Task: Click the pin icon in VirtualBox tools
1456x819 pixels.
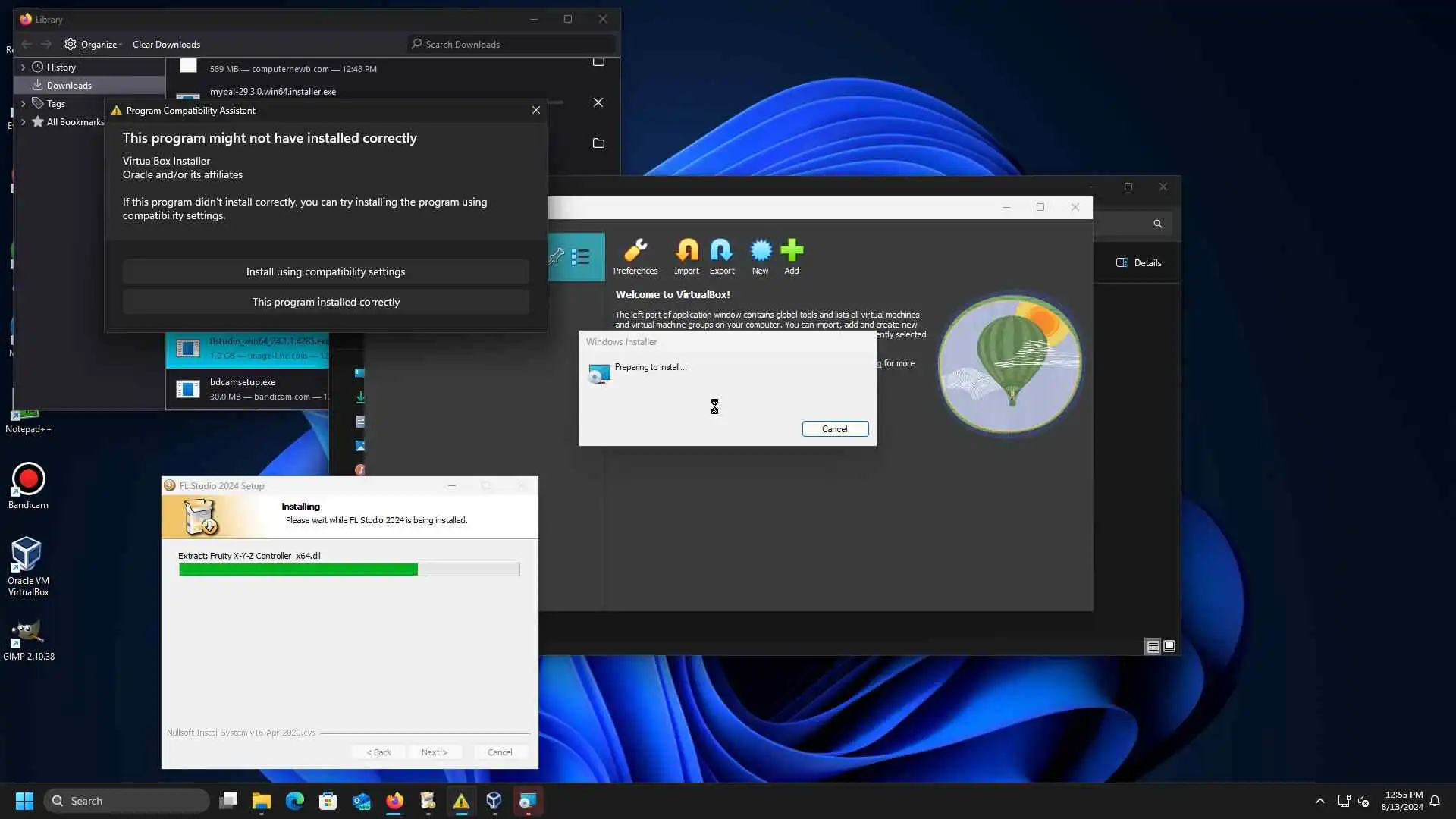Action: point(557,256)
